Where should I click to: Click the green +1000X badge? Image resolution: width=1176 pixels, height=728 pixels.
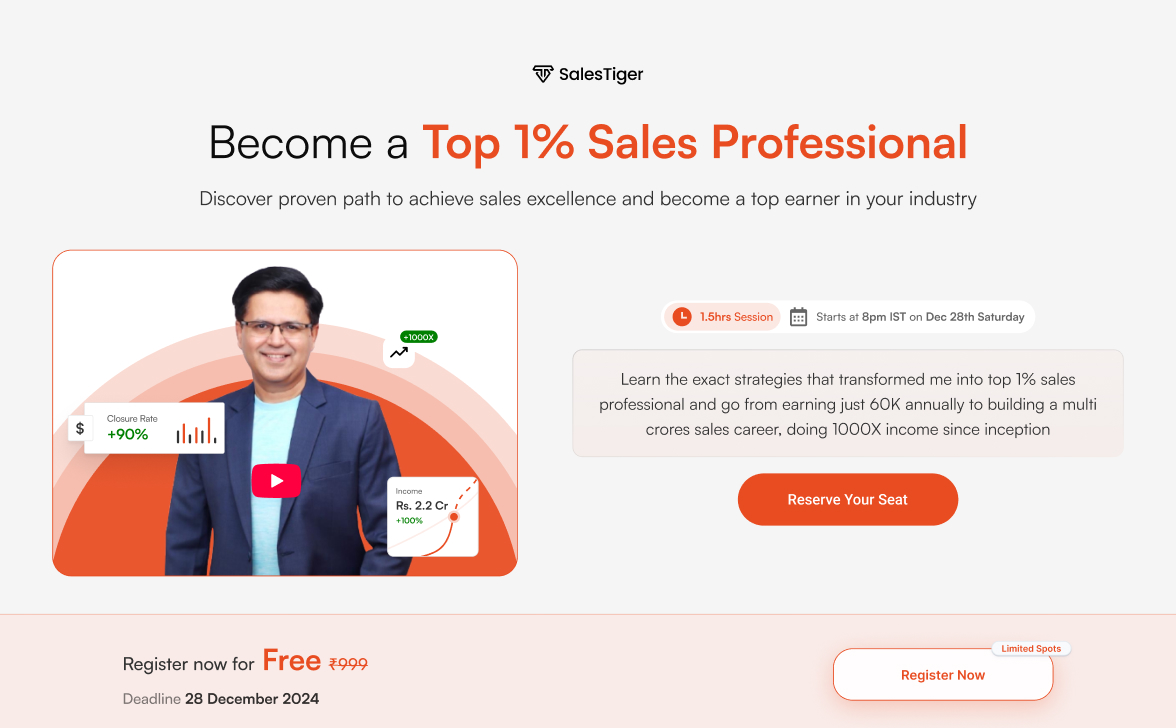(418, 337)
